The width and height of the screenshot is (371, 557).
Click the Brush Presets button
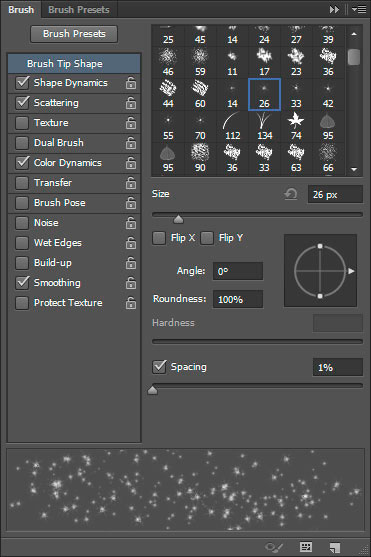coord(74,34)
